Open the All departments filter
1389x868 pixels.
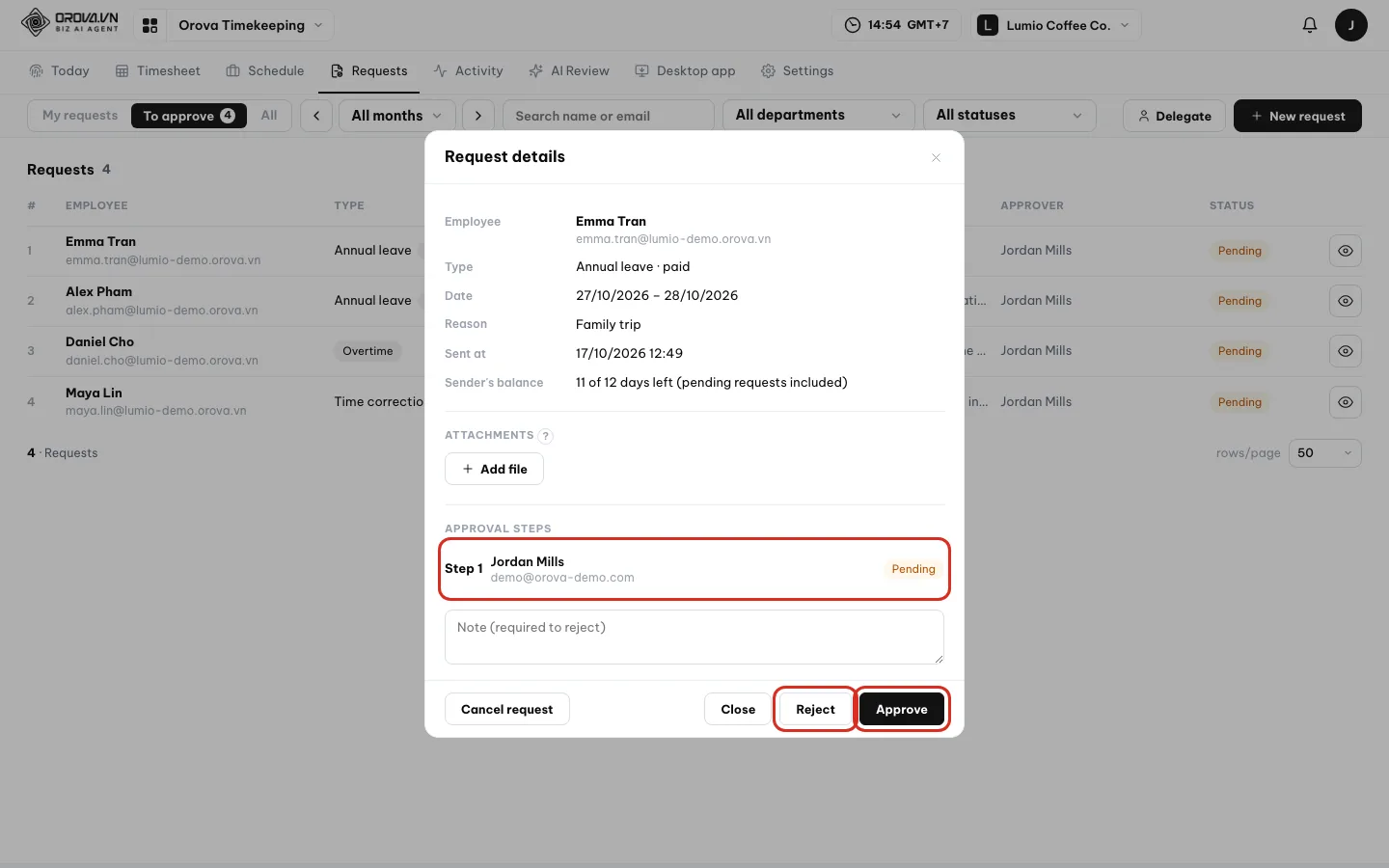pos(818,116)
